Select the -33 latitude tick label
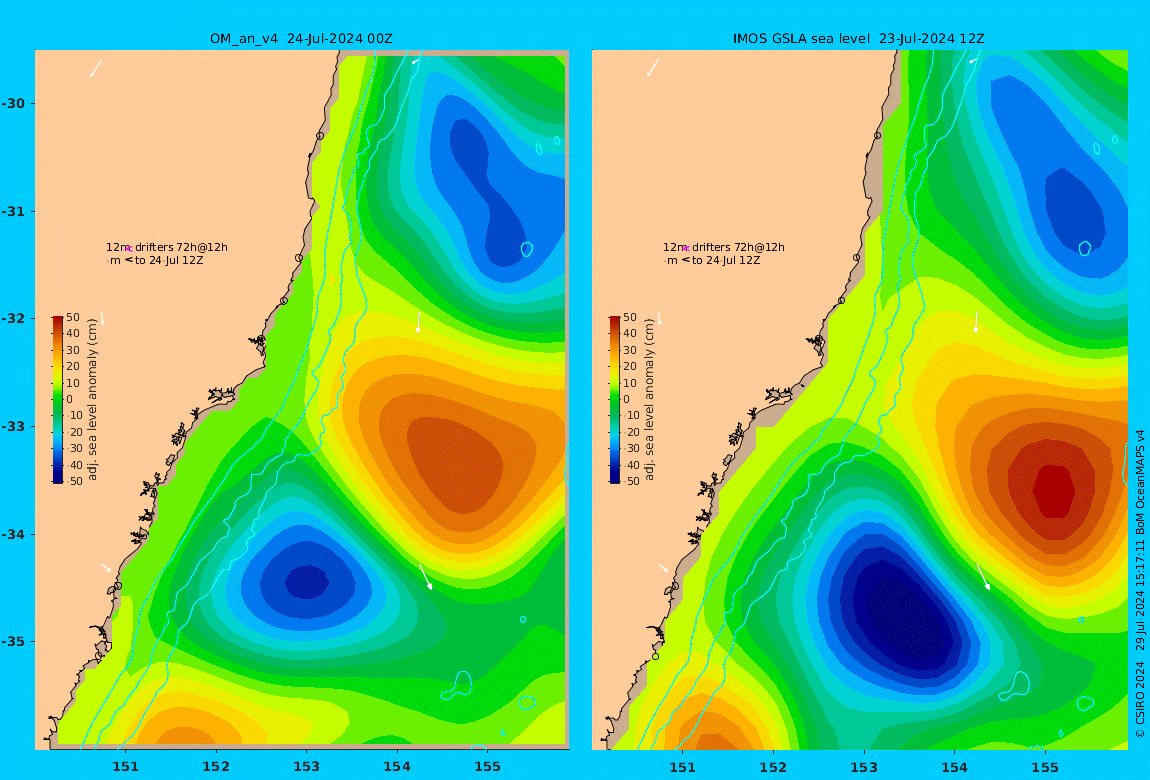Viewport: 1150px width, 780px height. [x=12, y=426]
